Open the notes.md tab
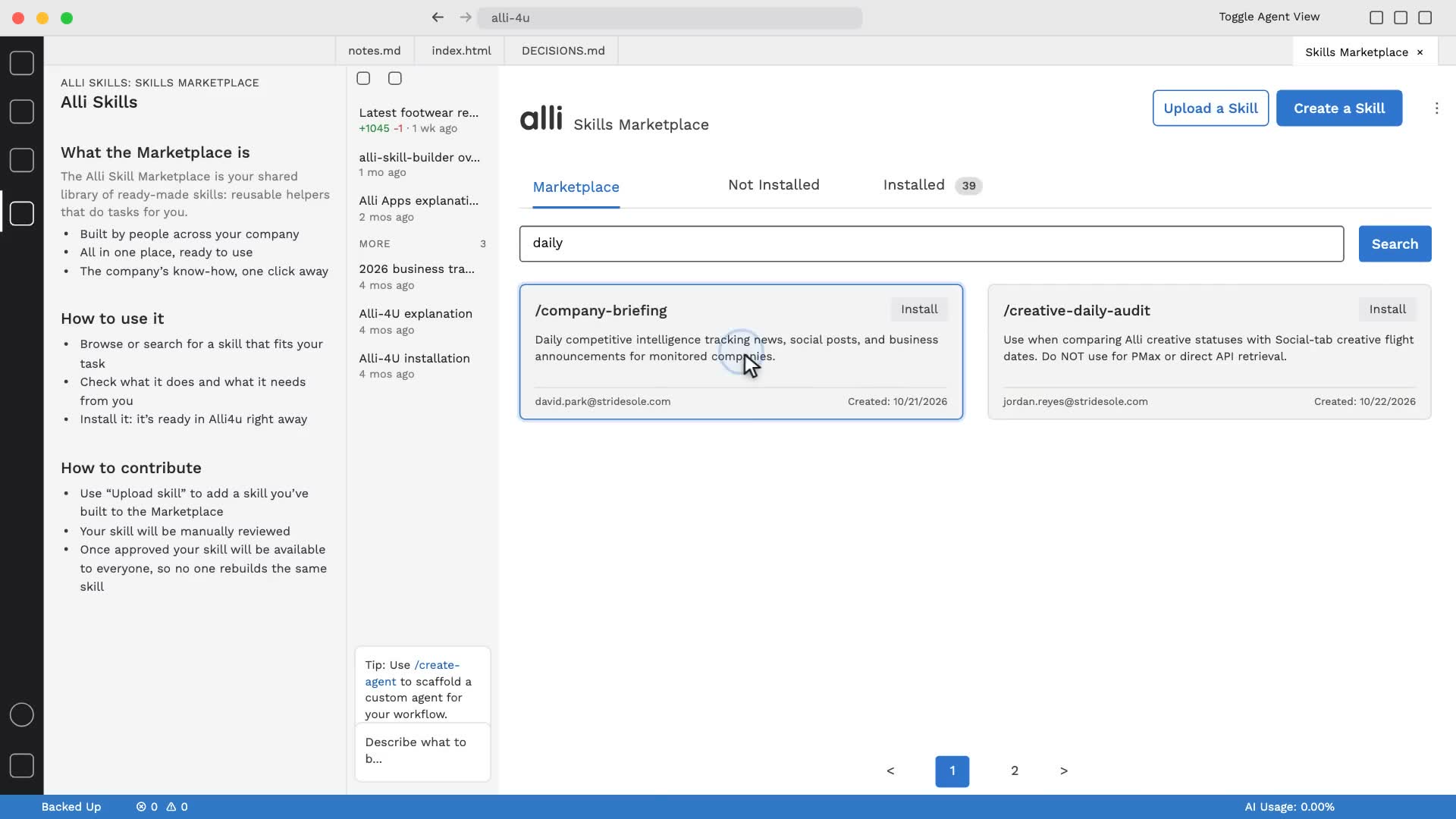Viewport: 1456px width, 819px height. click(374, 51)
